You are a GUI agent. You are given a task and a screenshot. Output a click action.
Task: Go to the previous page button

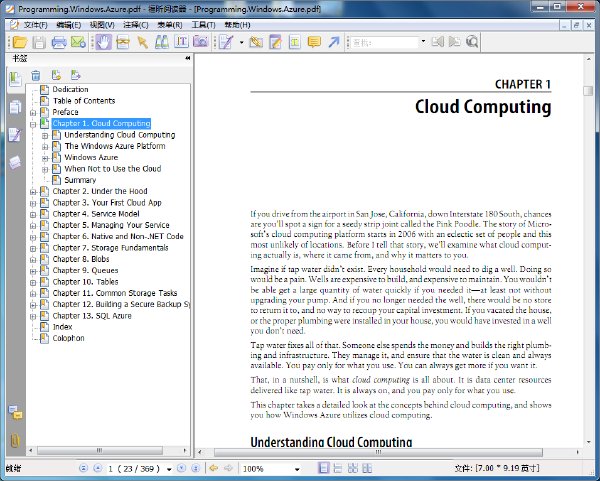[x=98, y=468]
